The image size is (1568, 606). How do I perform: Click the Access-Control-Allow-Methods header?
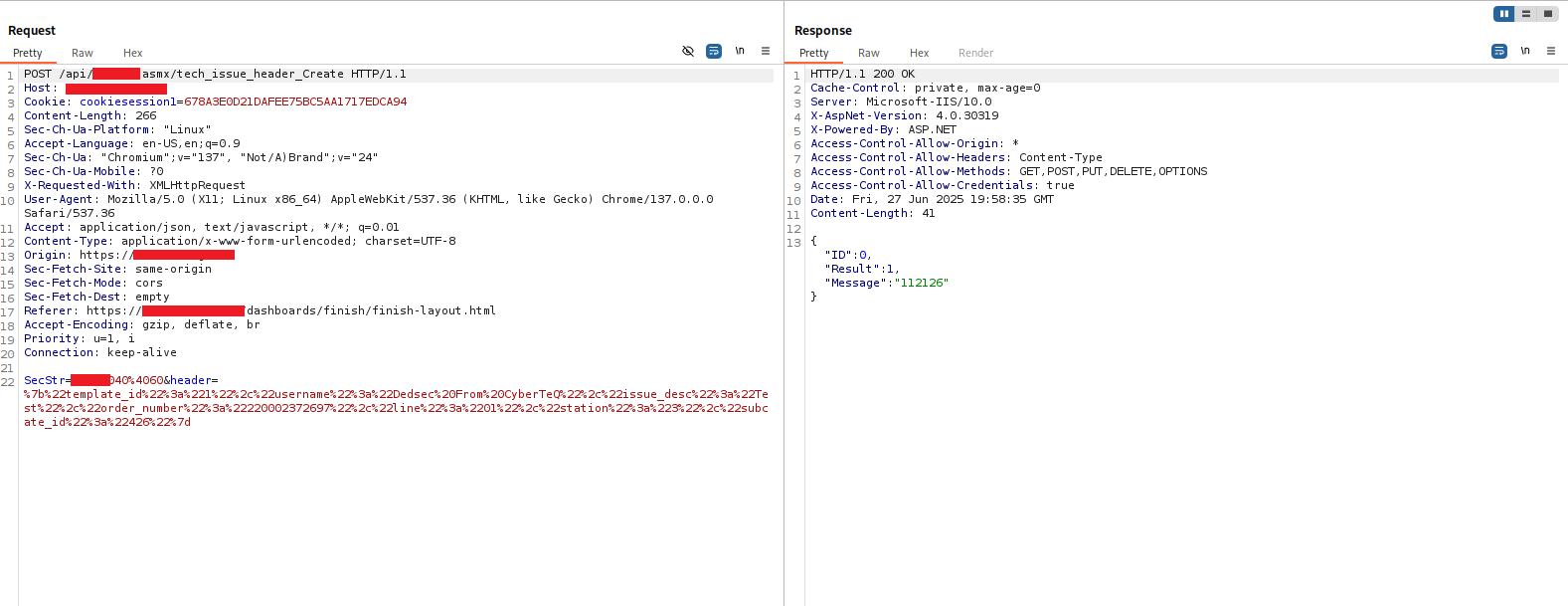coord(1009,171)
